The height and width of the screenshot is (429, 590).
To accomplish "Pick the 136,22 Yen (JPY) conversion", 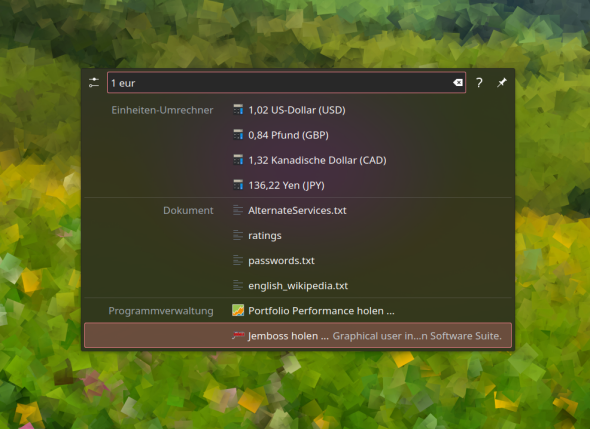I will pyautogui.click(x=298, y=185).
